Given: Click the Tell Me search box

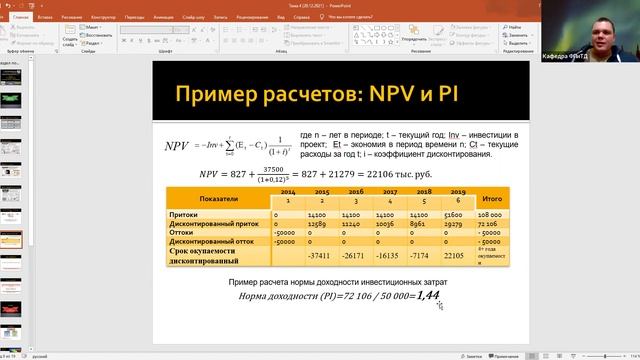Looking at the screenshot, I should click(351, 17).
